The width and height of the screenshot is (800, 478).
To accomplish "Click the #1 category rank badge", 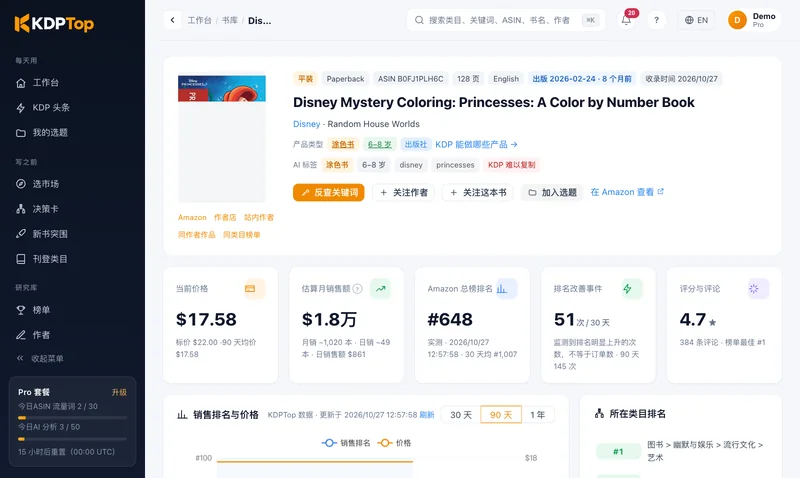I will (x=618, y=451).
